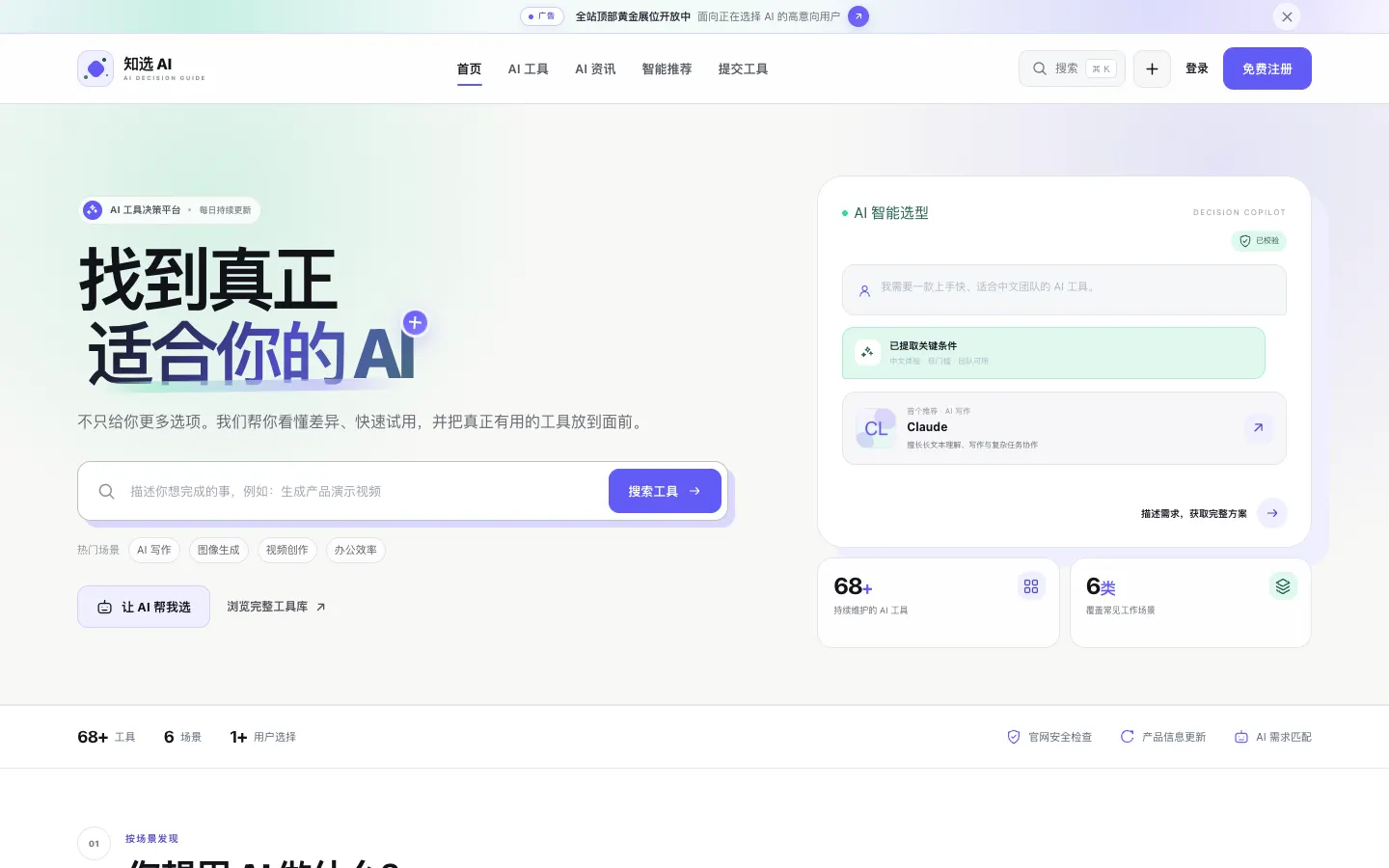This screenshot has width=1389, height=868.
Task: Click the sparkle icon in platform badge
Action: [x=93, y=210]
